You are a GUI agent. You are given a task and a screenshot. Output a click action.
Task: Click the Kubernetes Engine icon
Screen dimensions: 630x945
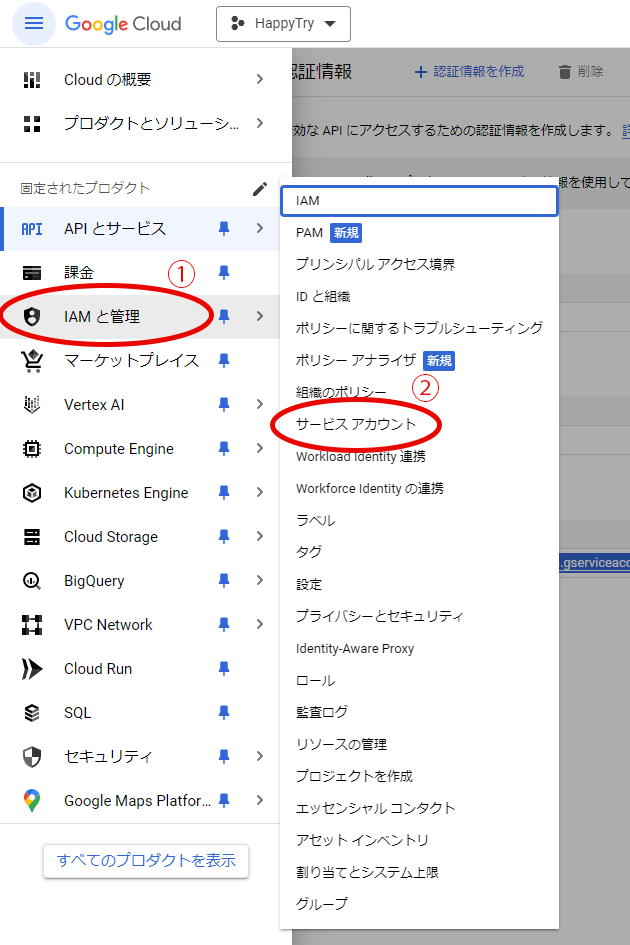tap(32, 493)
